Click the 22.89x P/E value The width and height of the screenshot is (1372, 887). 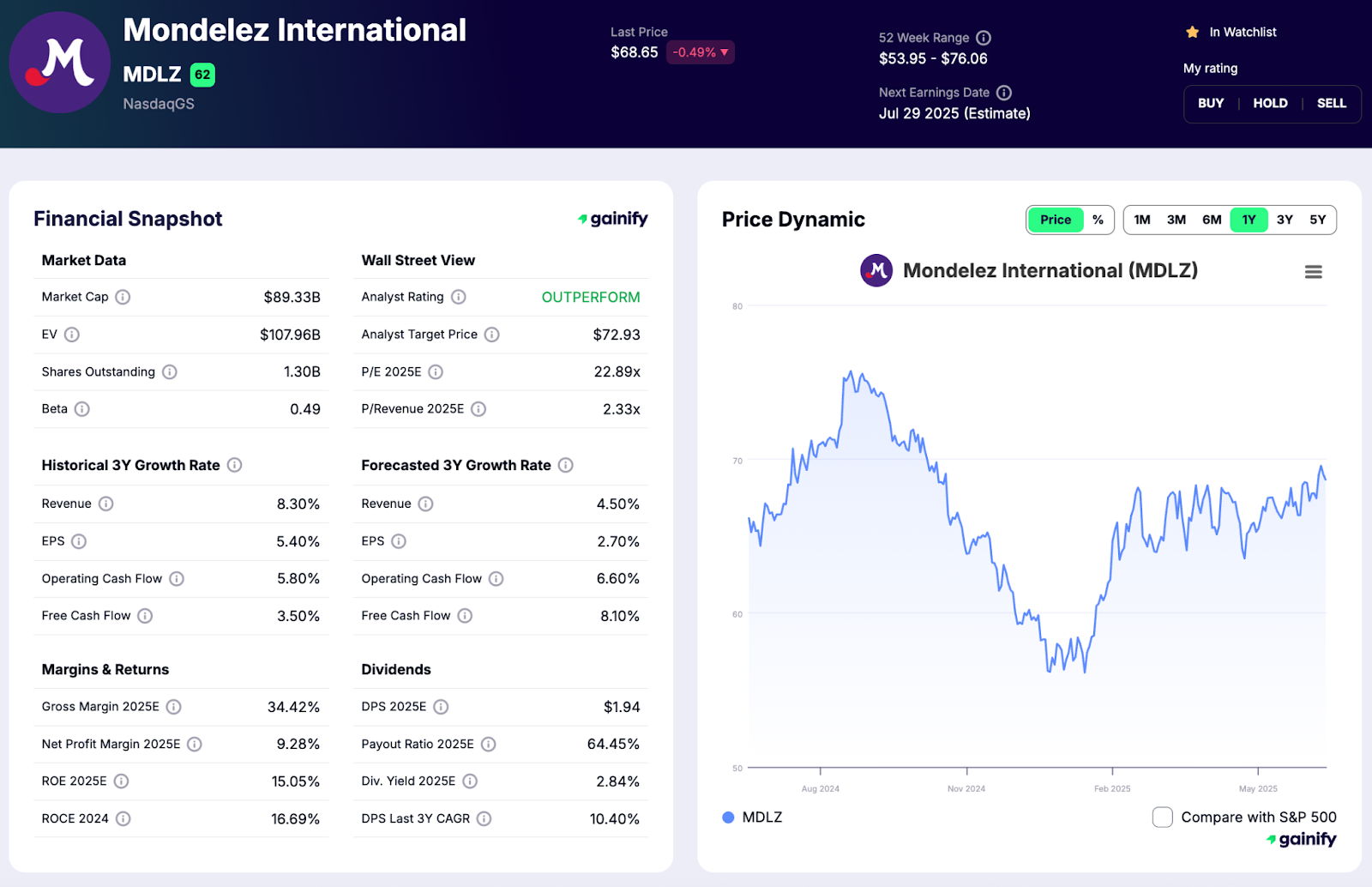(x=617, y=371)
